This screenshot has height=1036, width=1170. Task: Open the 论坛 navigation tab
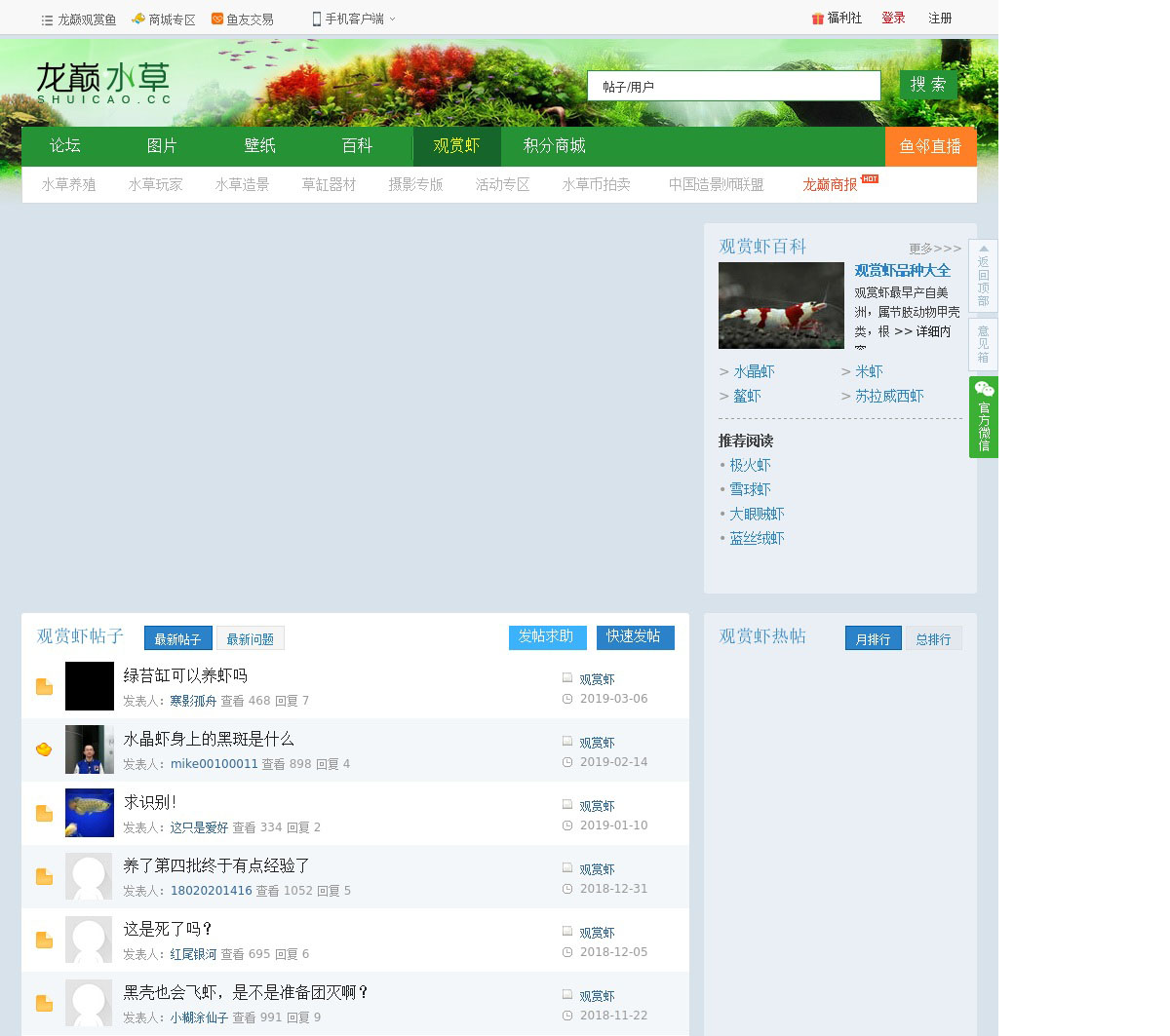65,146
